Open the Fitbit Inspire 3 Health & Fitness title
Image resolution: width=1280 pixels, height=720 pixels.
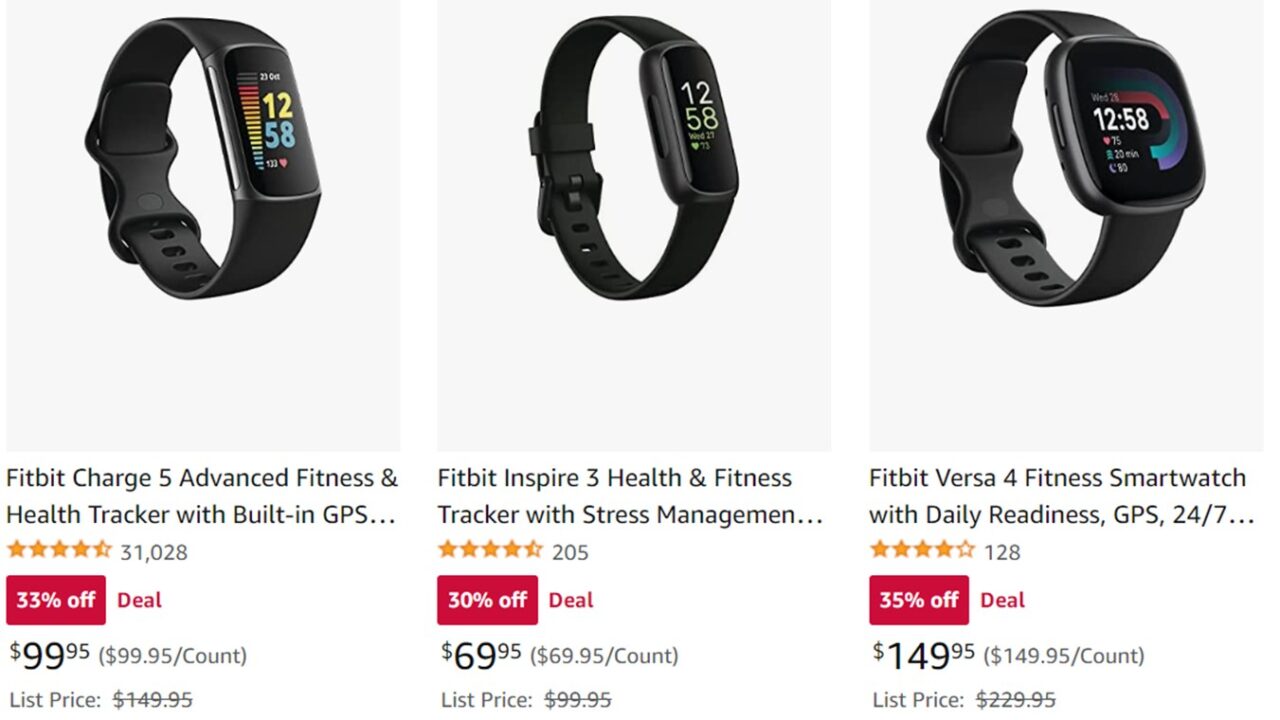(x=631, y=496)
